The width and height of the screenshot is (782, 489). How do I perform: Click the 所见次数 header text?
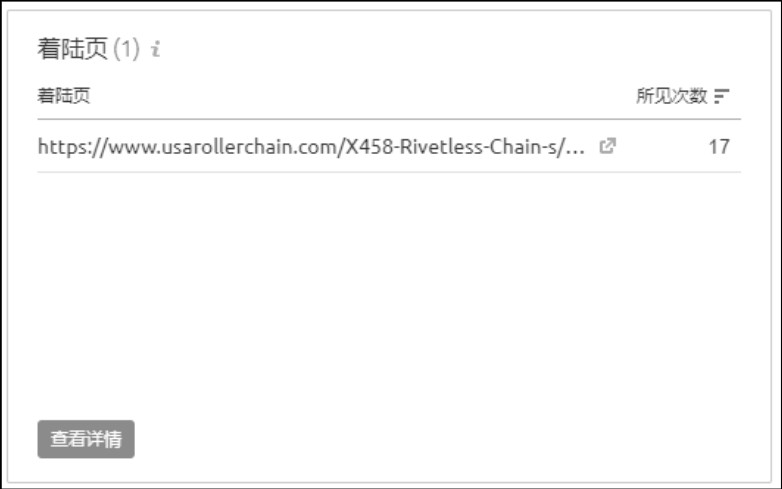pos(671,96)
